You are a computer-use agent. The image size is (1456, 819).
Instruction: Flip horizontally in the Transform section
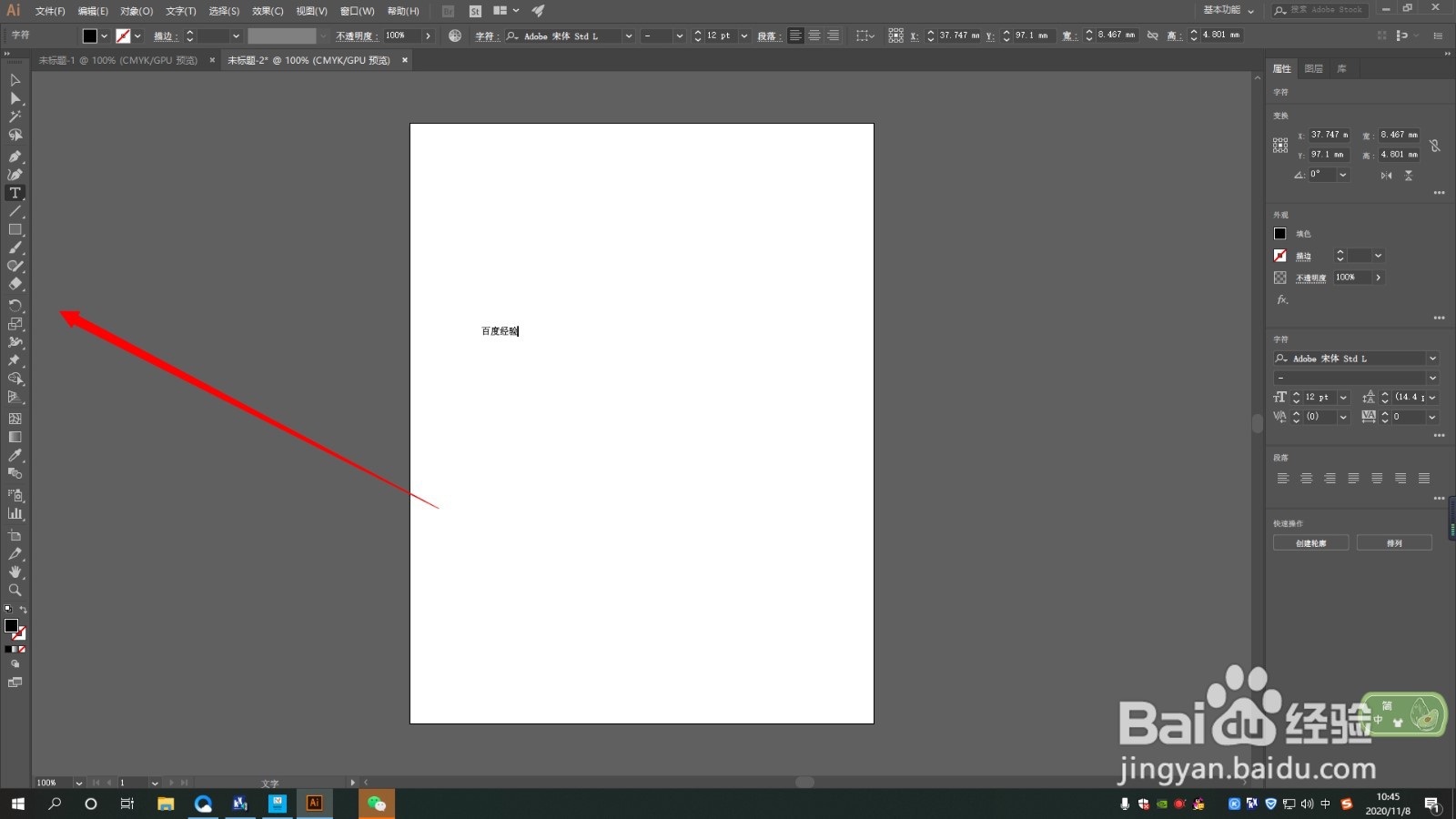[1386, 176]
